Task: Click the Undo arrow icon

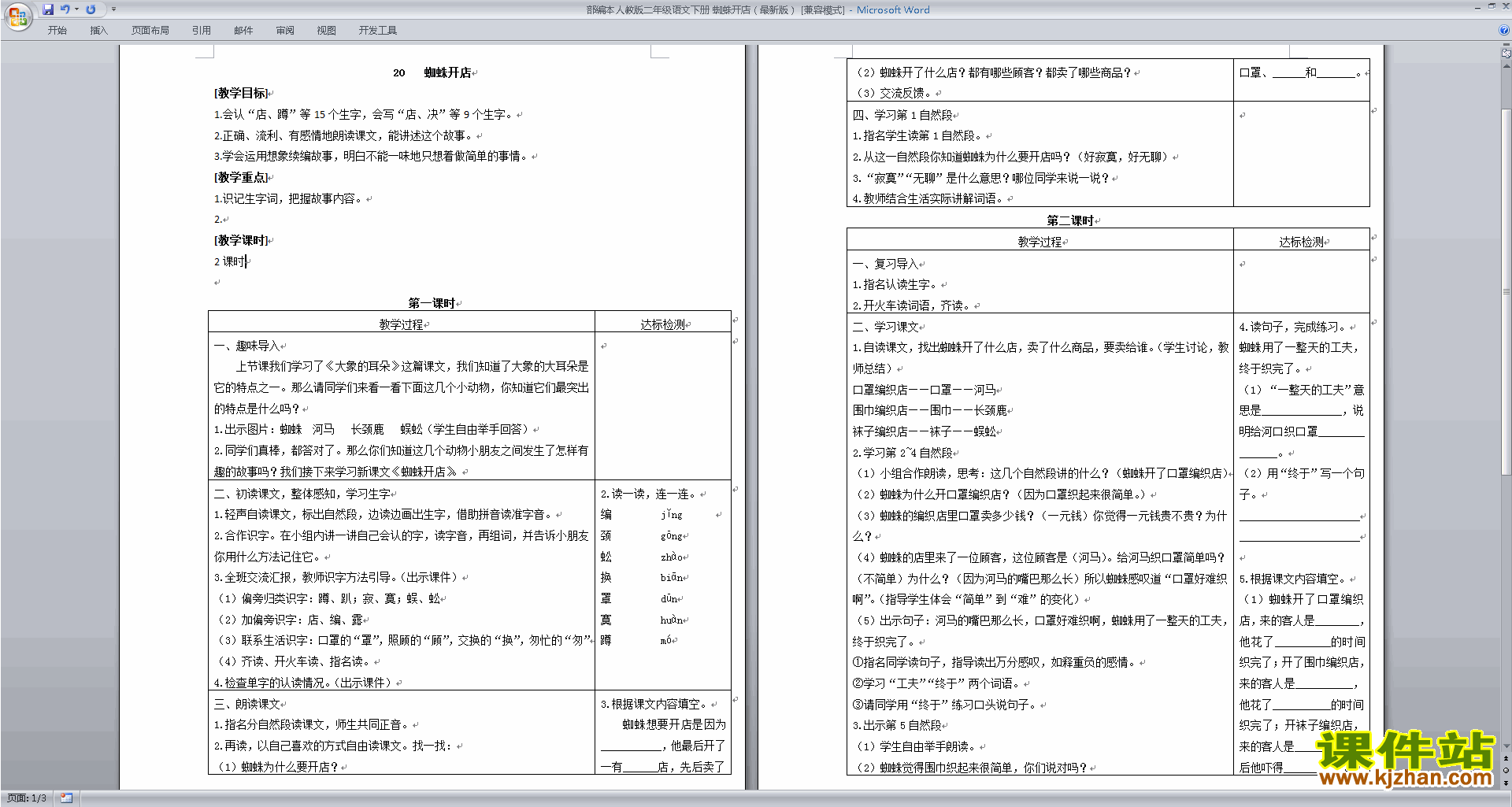Action: pos(65,9)
